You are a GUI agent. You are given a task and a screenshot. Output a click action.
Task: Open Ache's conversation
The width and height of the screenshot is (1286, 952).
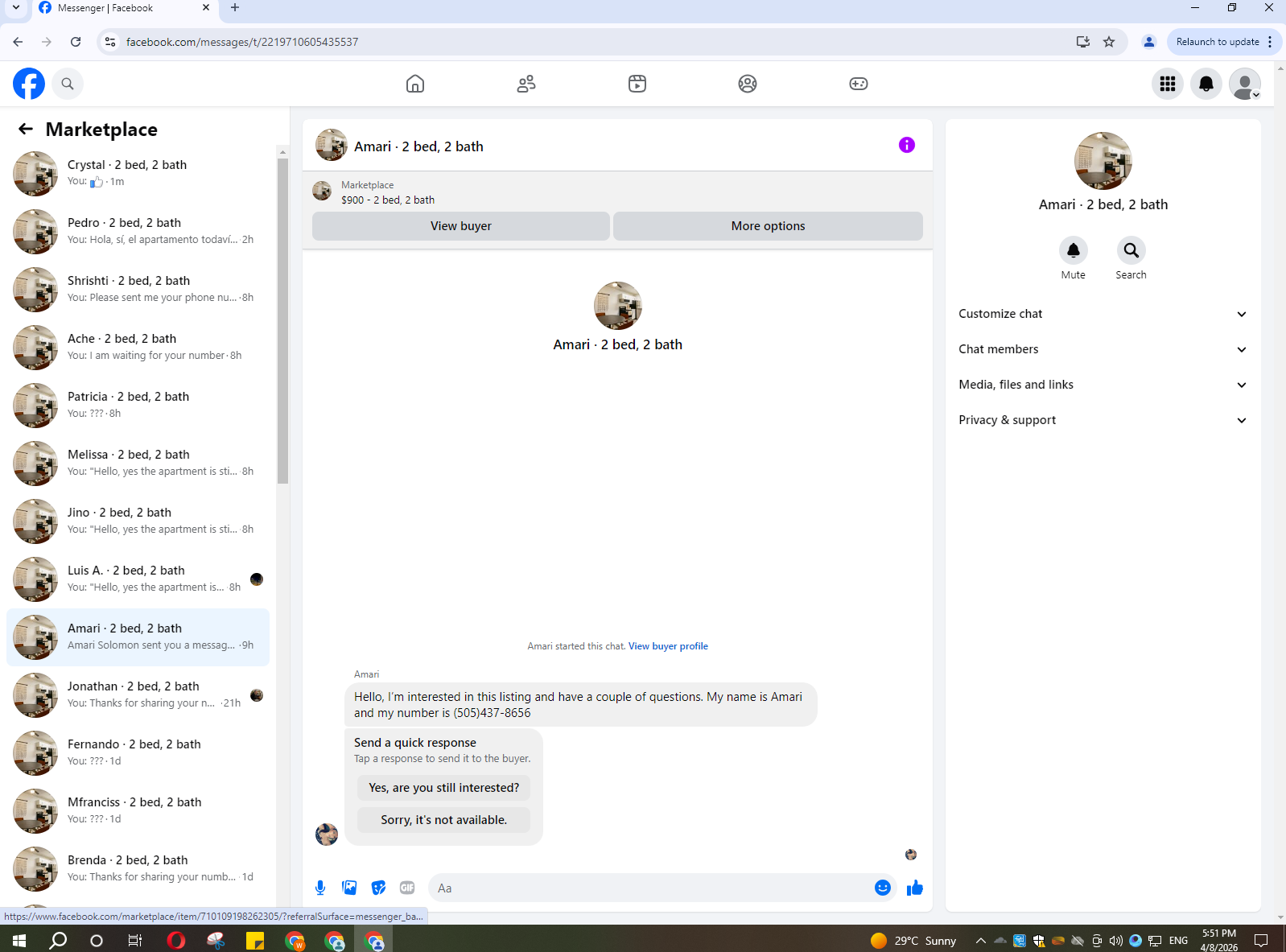click(x=138, y=348)
